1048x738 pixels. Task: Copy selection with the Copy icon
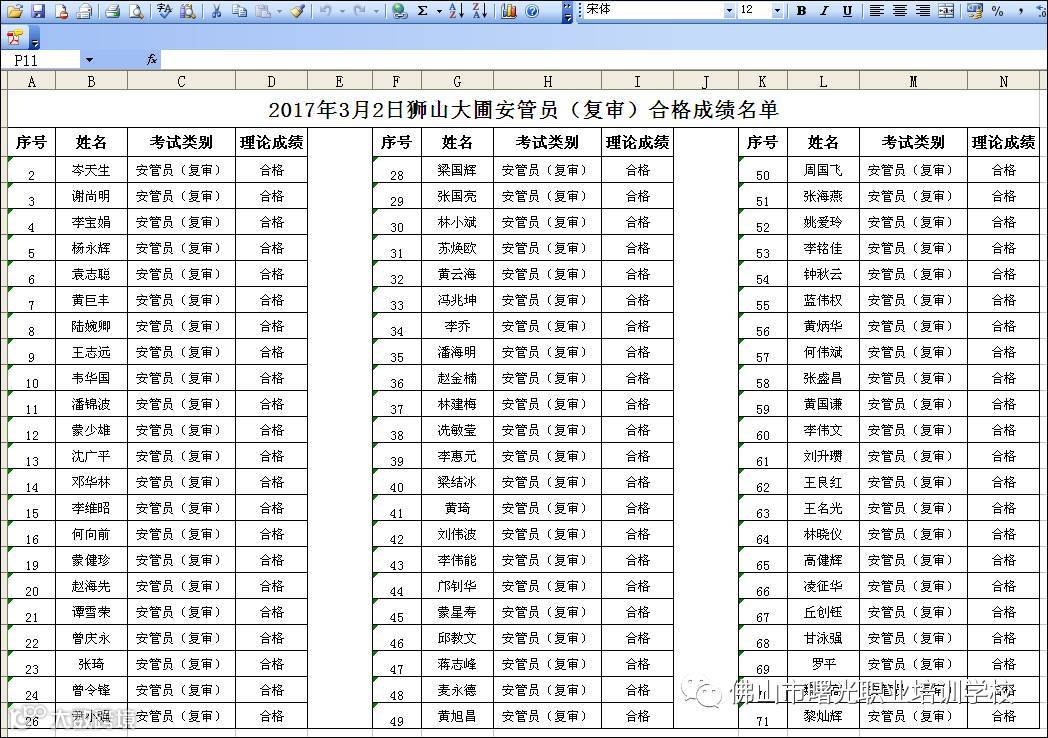pyautogui.click(x=239, y=11)
